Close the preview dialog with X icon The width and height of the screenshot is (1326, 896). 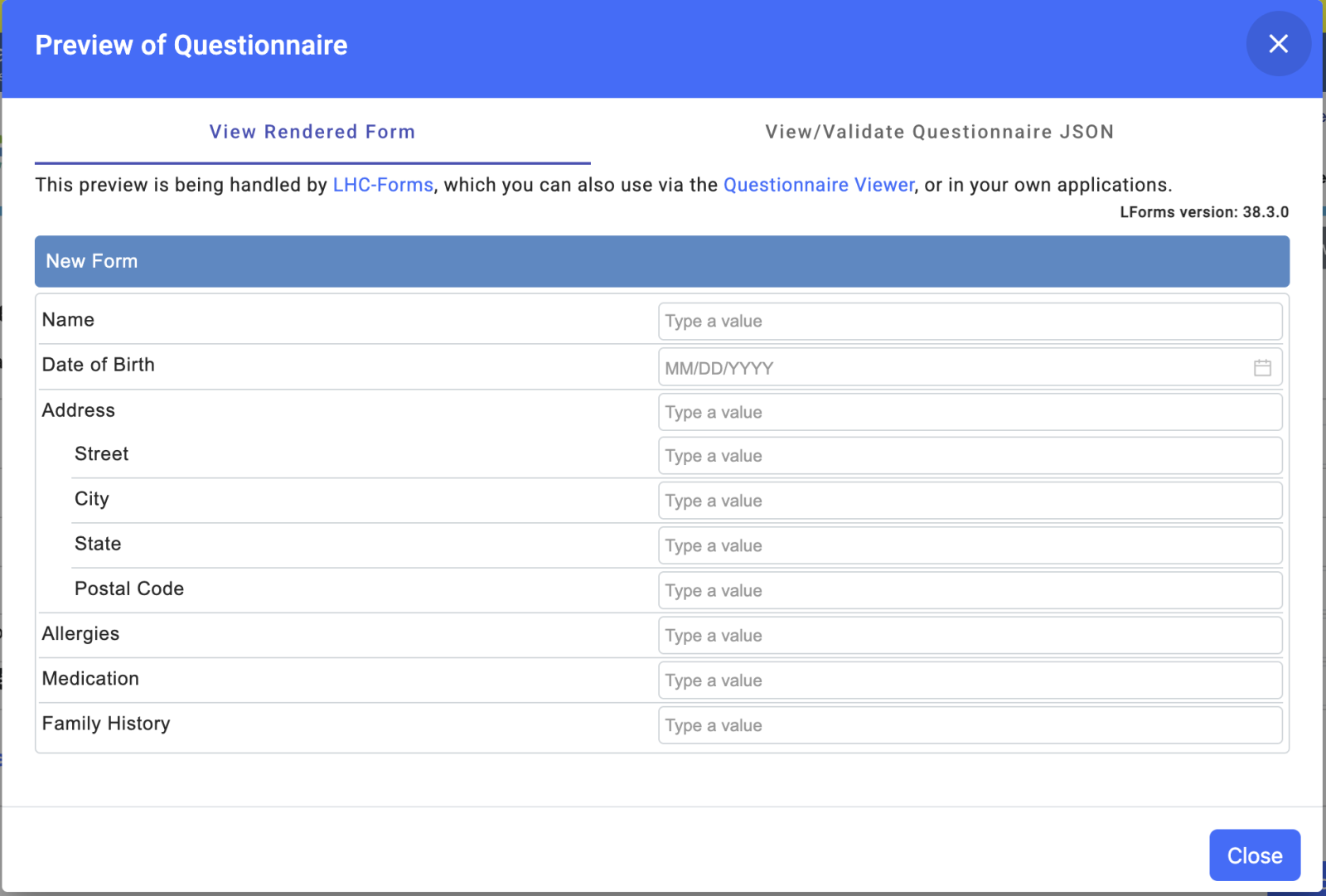[x=1278, y=44]
